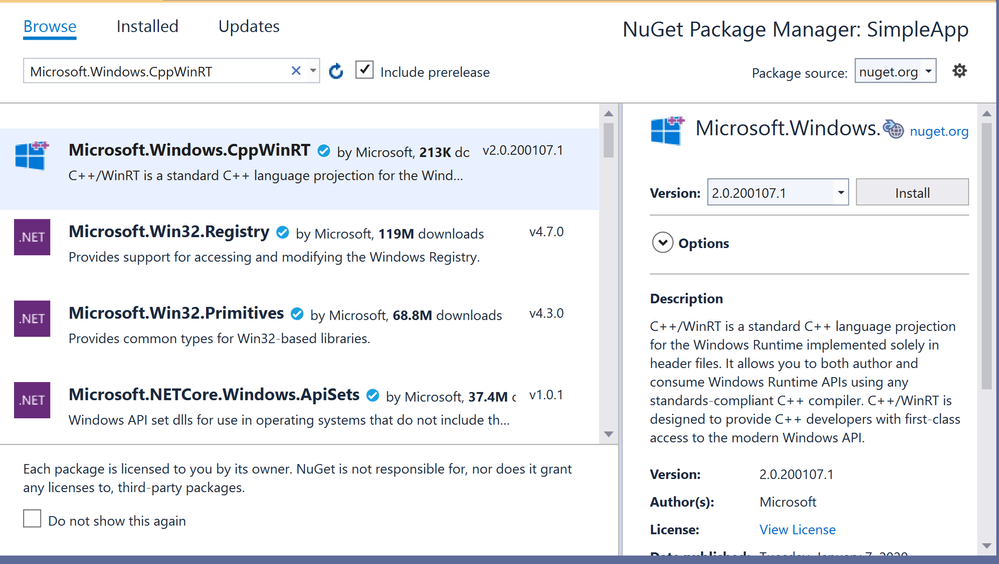The height and width of the screenshot is (564, 999).
Task: Select the Microsoft.Win32.Registry package
Action: coord(299,250)
